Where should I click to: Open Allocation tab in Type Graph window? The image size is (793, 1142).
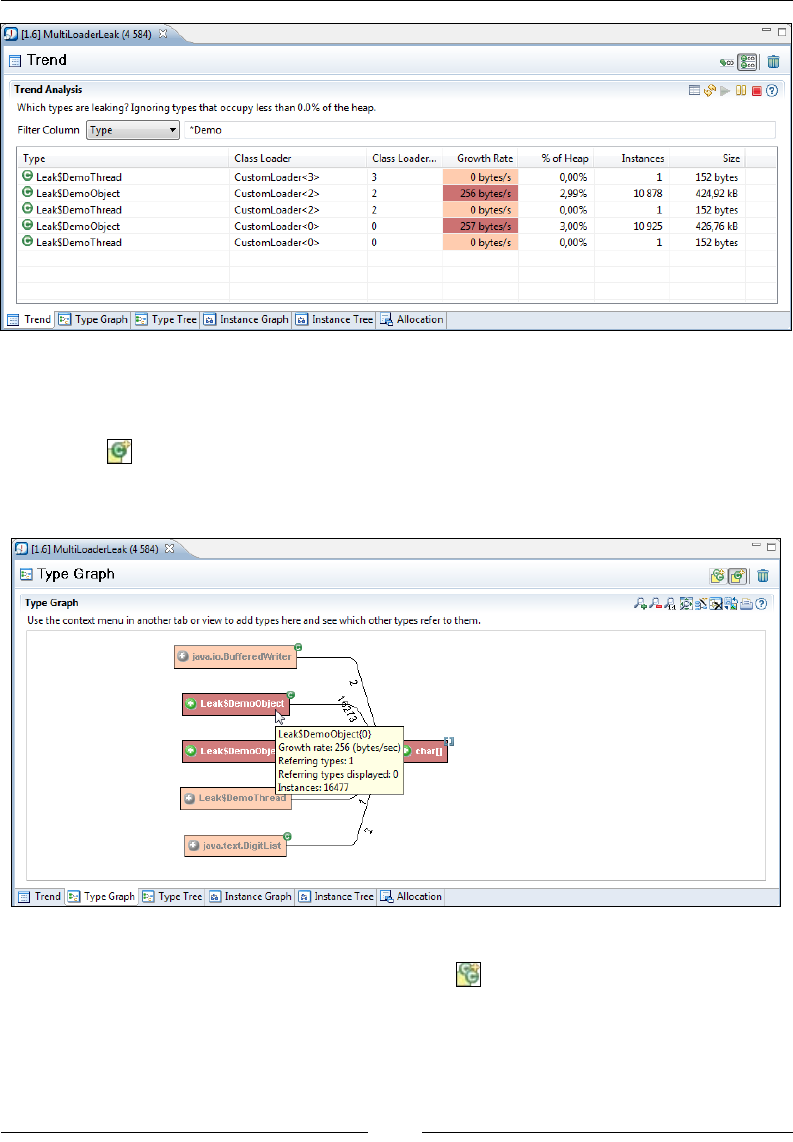pos(411,897)
